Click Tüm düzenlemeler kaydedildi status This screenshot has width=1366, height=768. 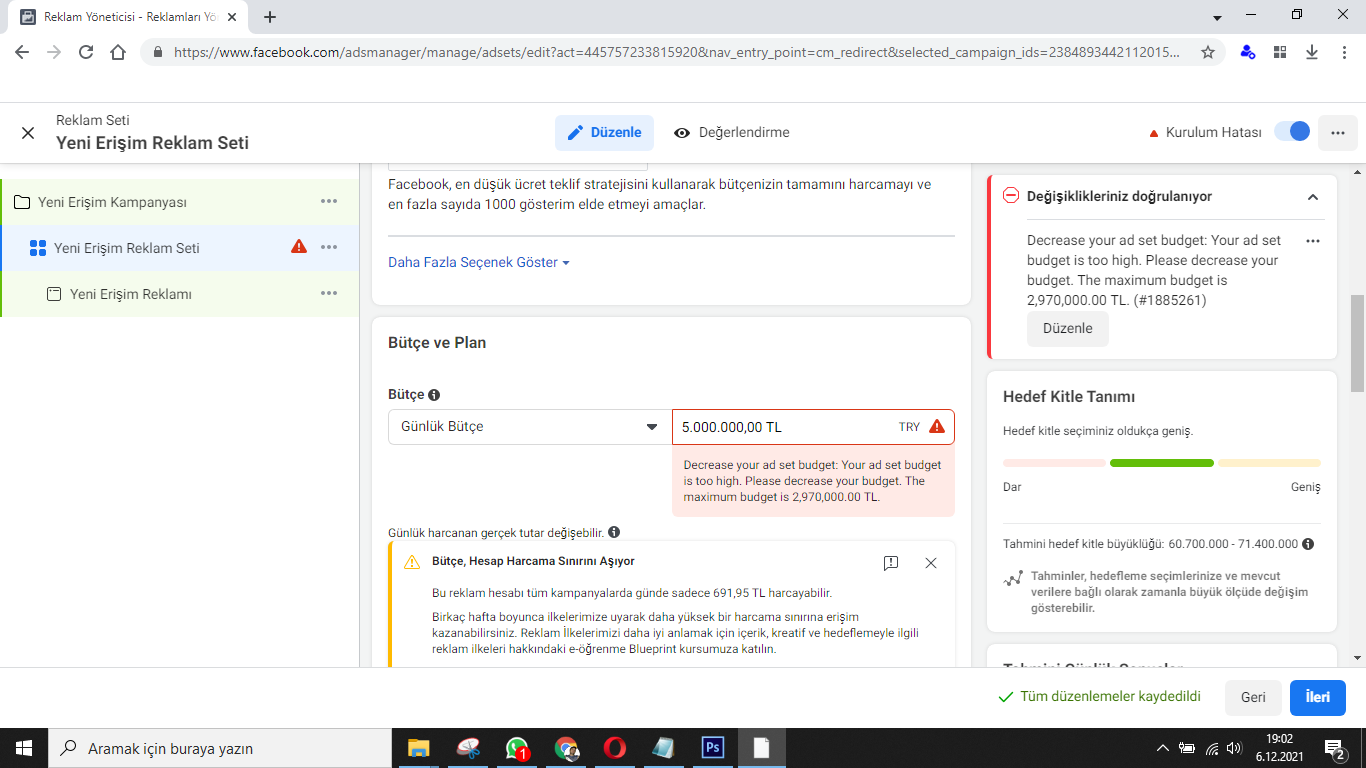click(x=1100, y=697)
